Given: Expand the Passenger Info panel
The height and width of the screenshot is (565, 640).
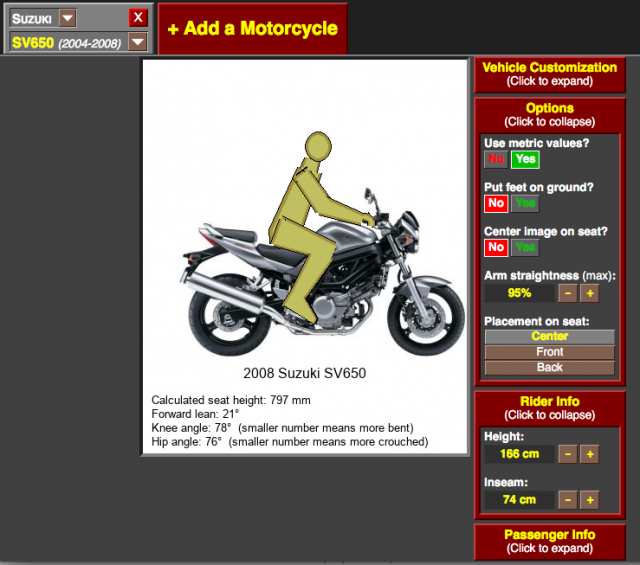Looking at the screenshot, I should tap(549, 541).
